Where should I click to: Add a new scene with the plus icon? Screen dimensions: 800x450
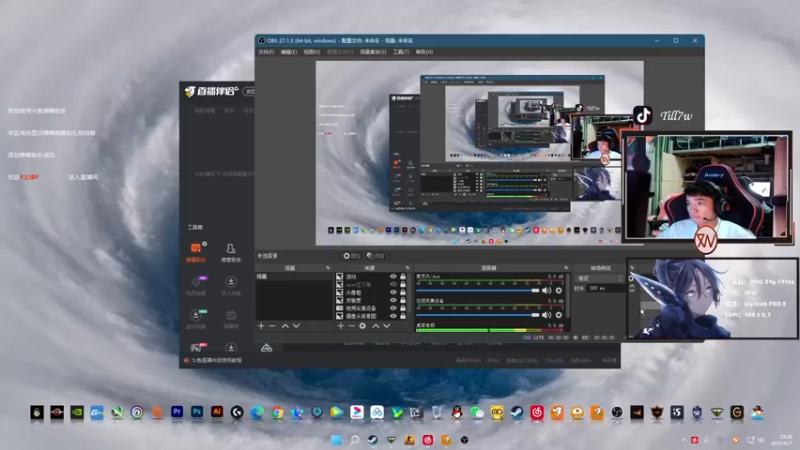[x=261, y=326]
